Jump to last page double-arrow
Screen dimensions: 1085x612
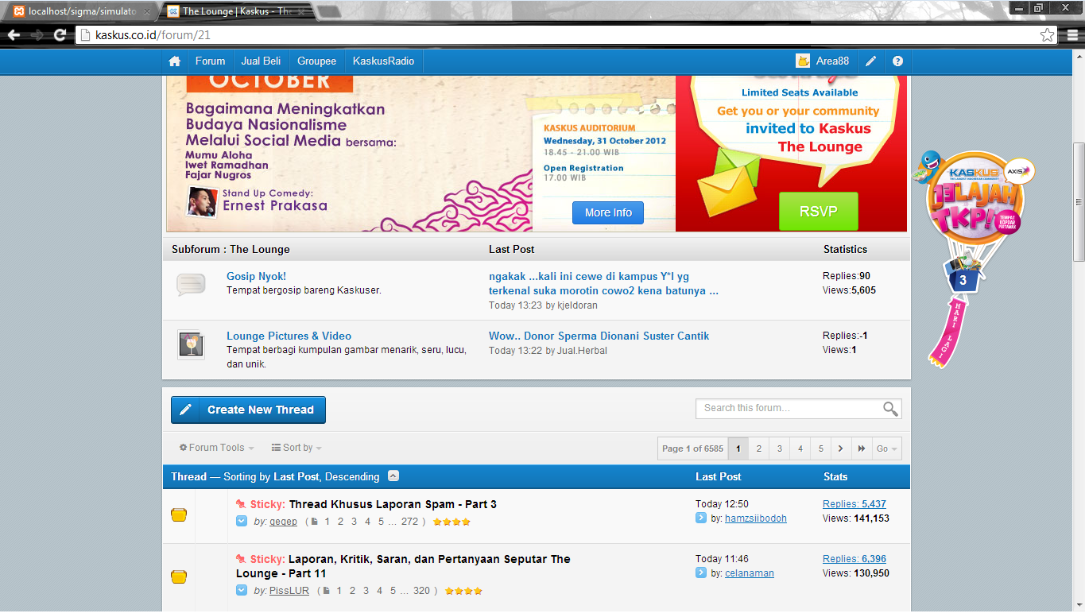point(861,449)
